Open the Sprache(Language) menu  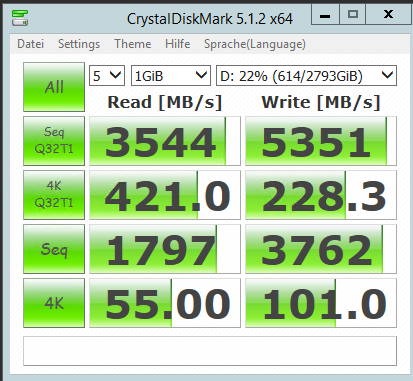255,44
